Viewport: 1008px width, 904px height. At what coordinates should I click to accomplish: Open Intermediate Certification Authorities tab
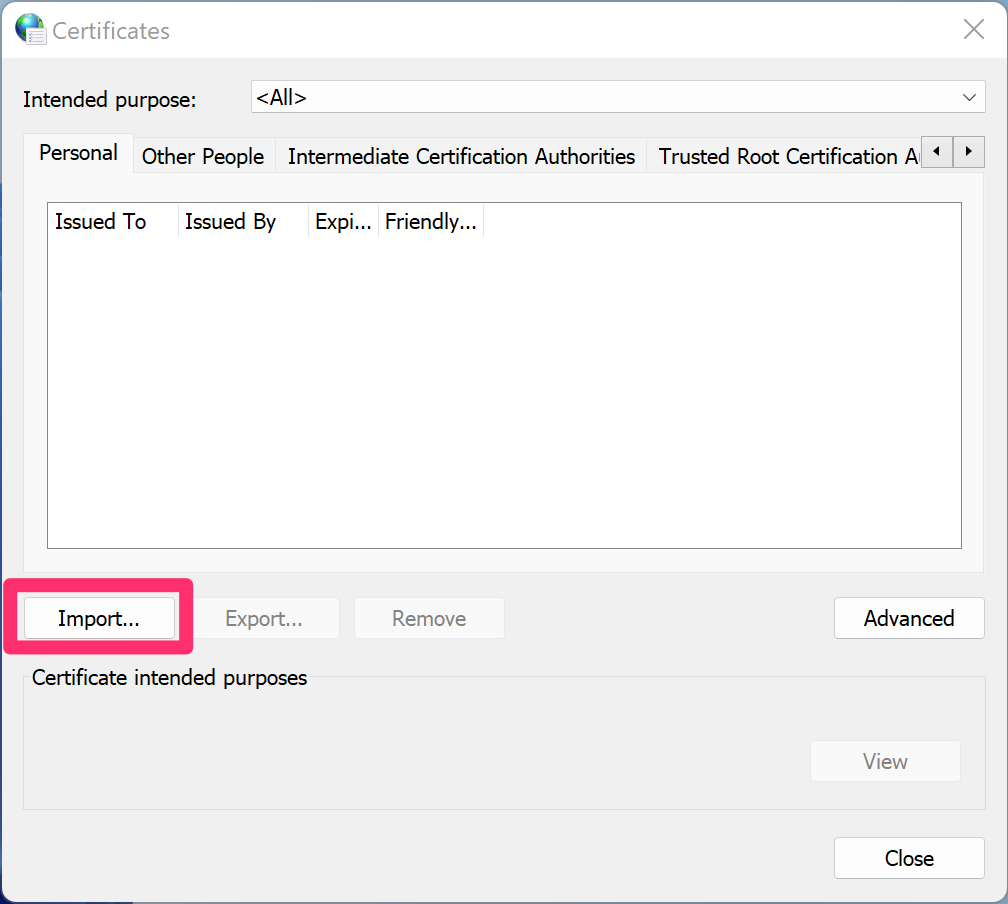[461, 156]
